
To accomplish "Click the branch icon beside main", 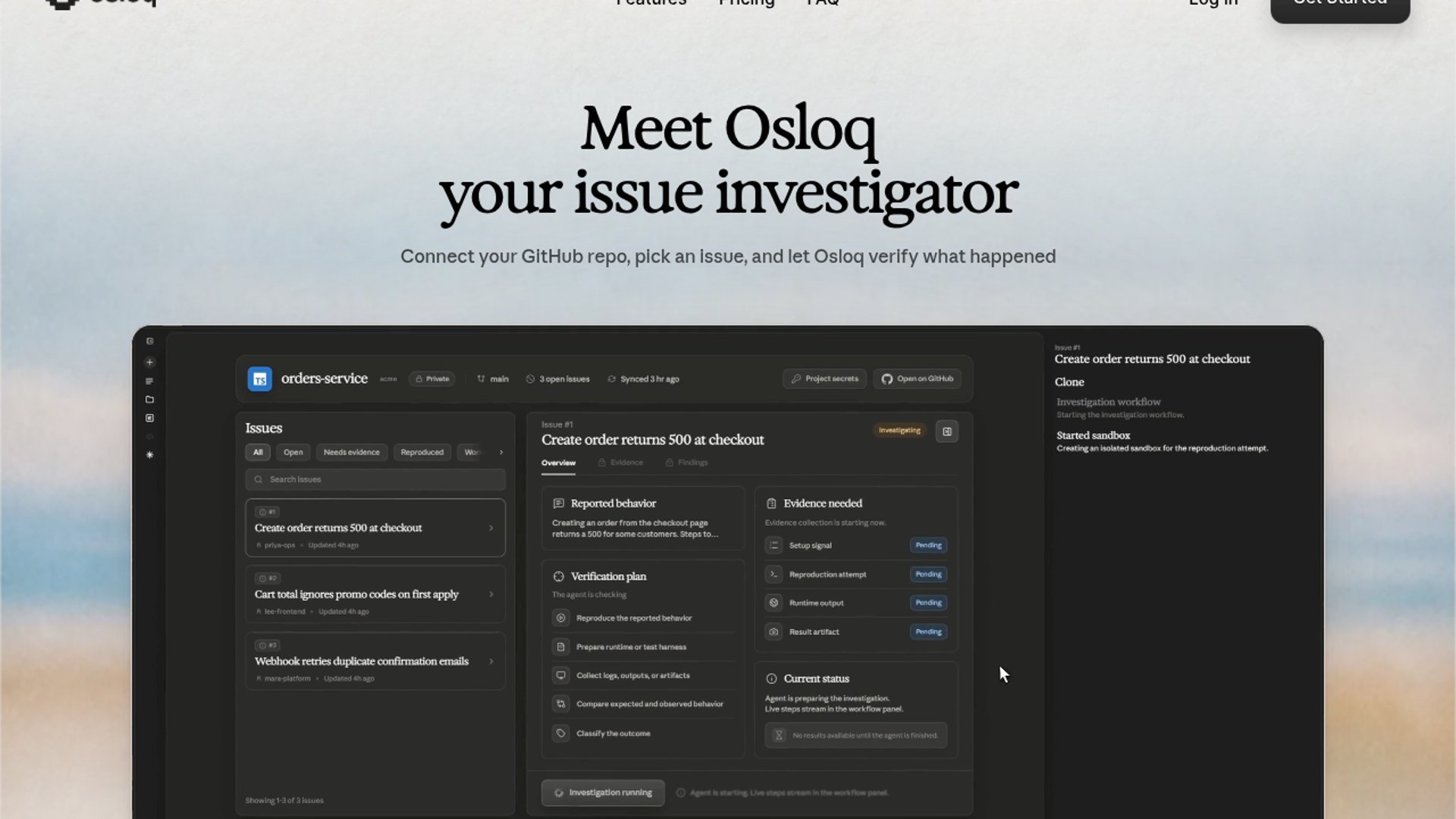I will pos(481,378).
